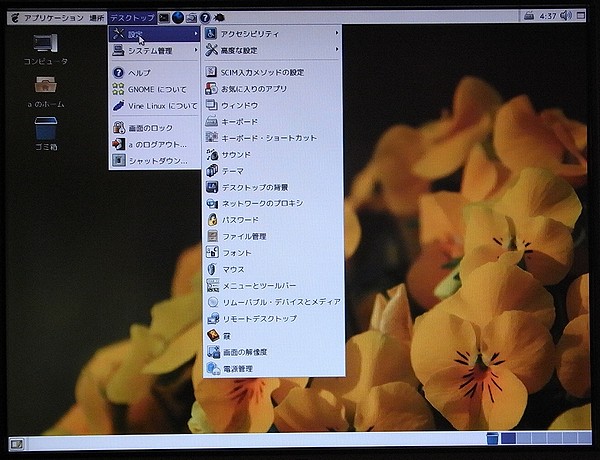Launch web browser globe icon in panel
The width and height of the screenshot is (600, 460).
click(x=178, y=18)
